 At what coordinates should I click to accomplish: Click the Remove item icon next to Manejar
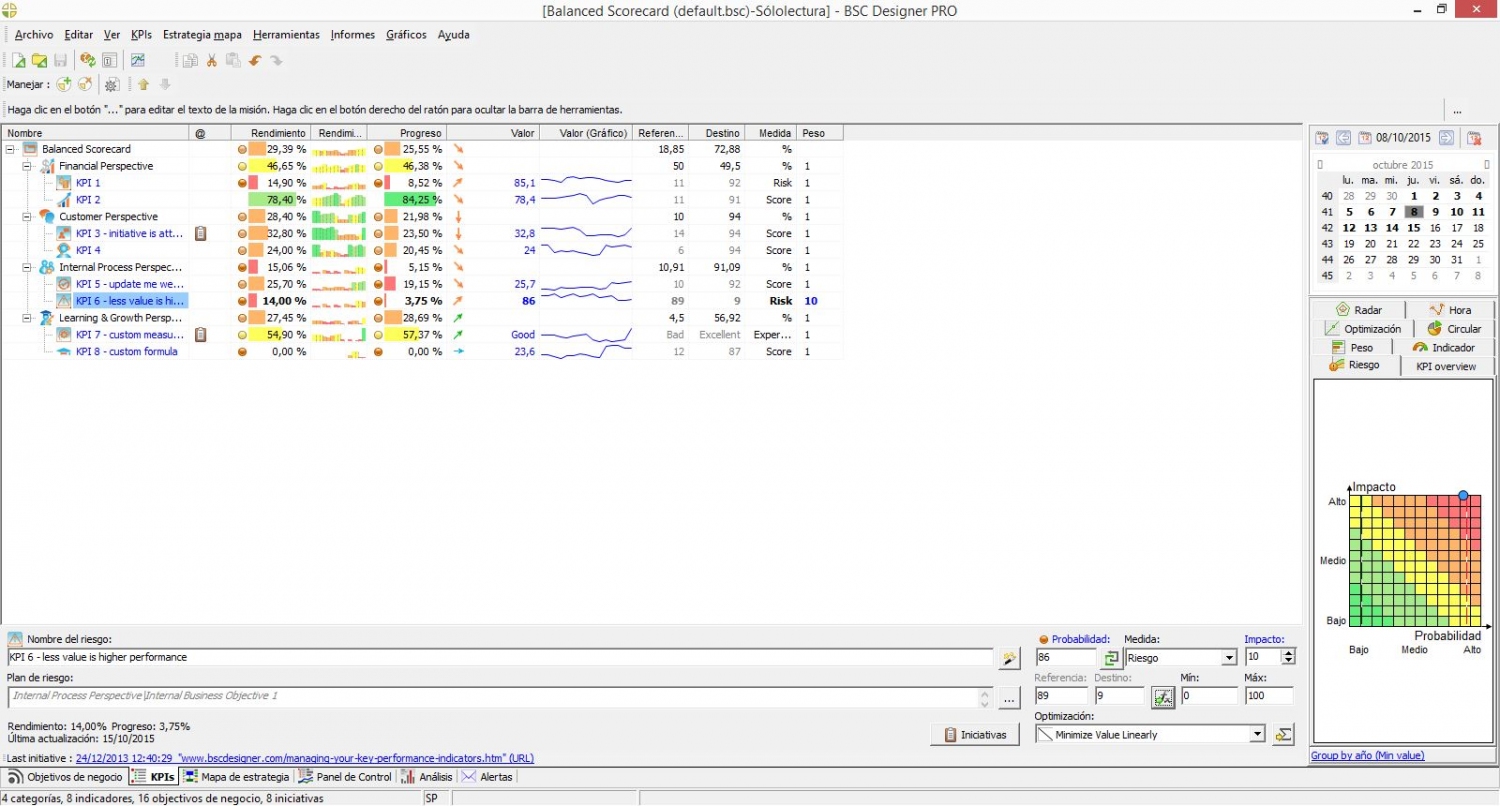click(85, 85)
